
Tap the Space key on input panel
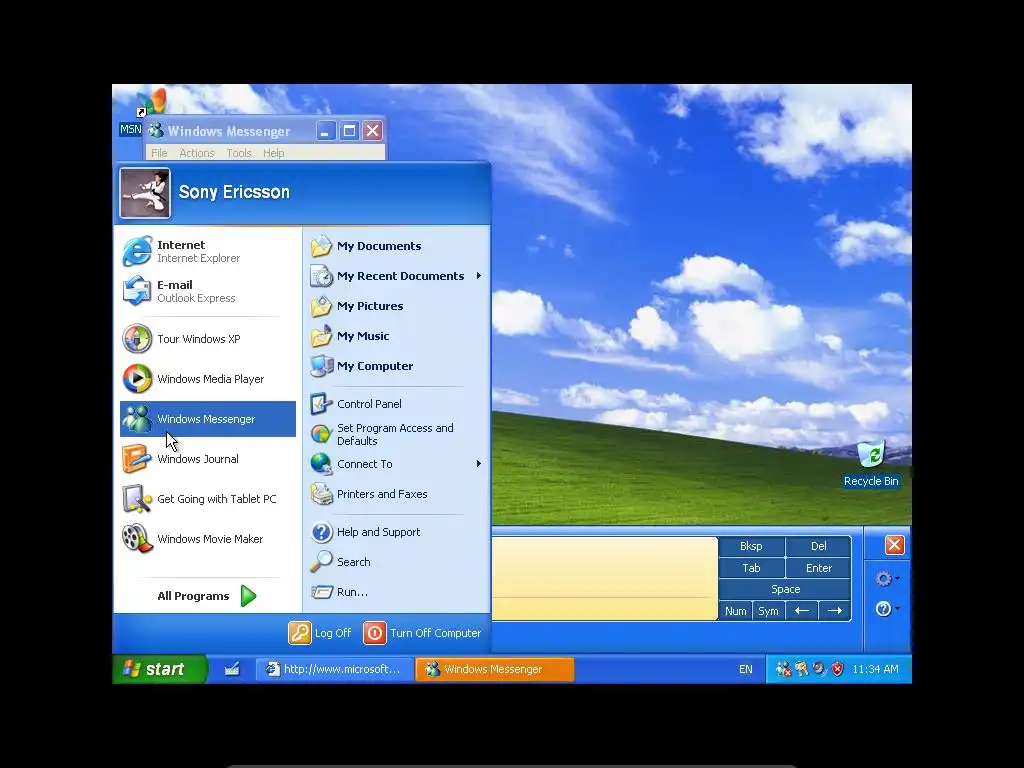[x=785, y=589]
